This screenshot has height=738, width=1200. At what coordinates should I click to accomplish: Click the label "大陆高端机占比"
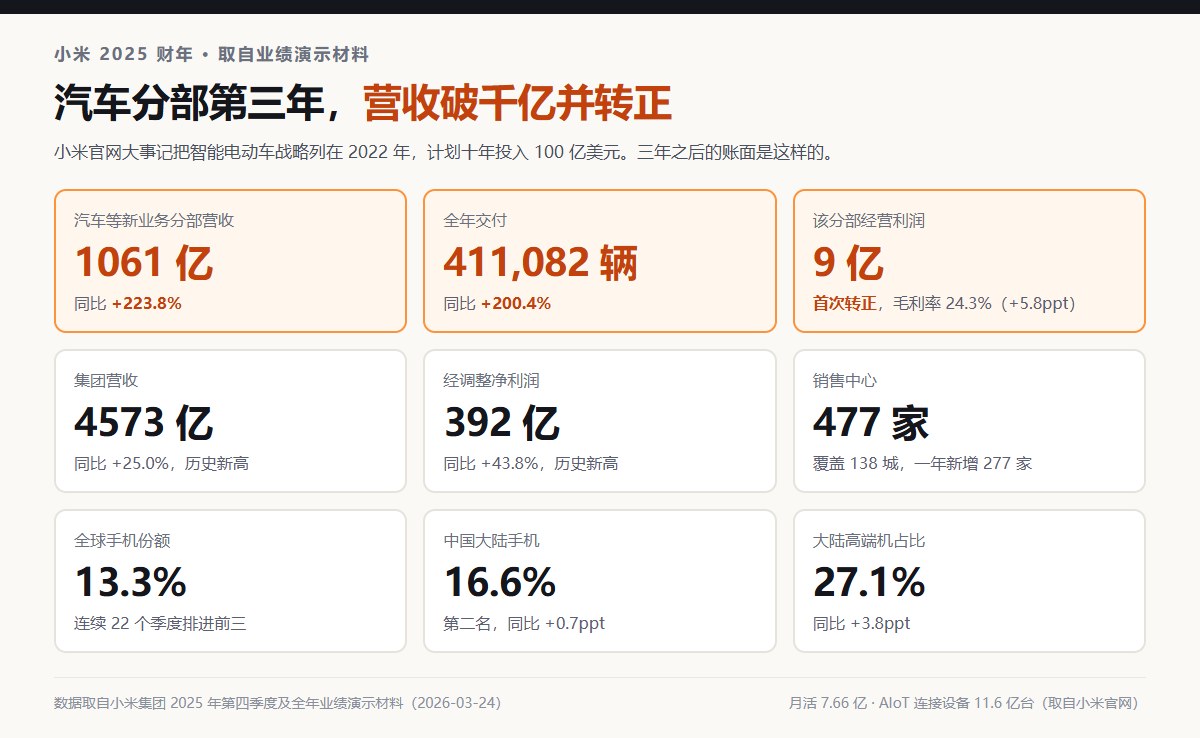coord(869,540)
